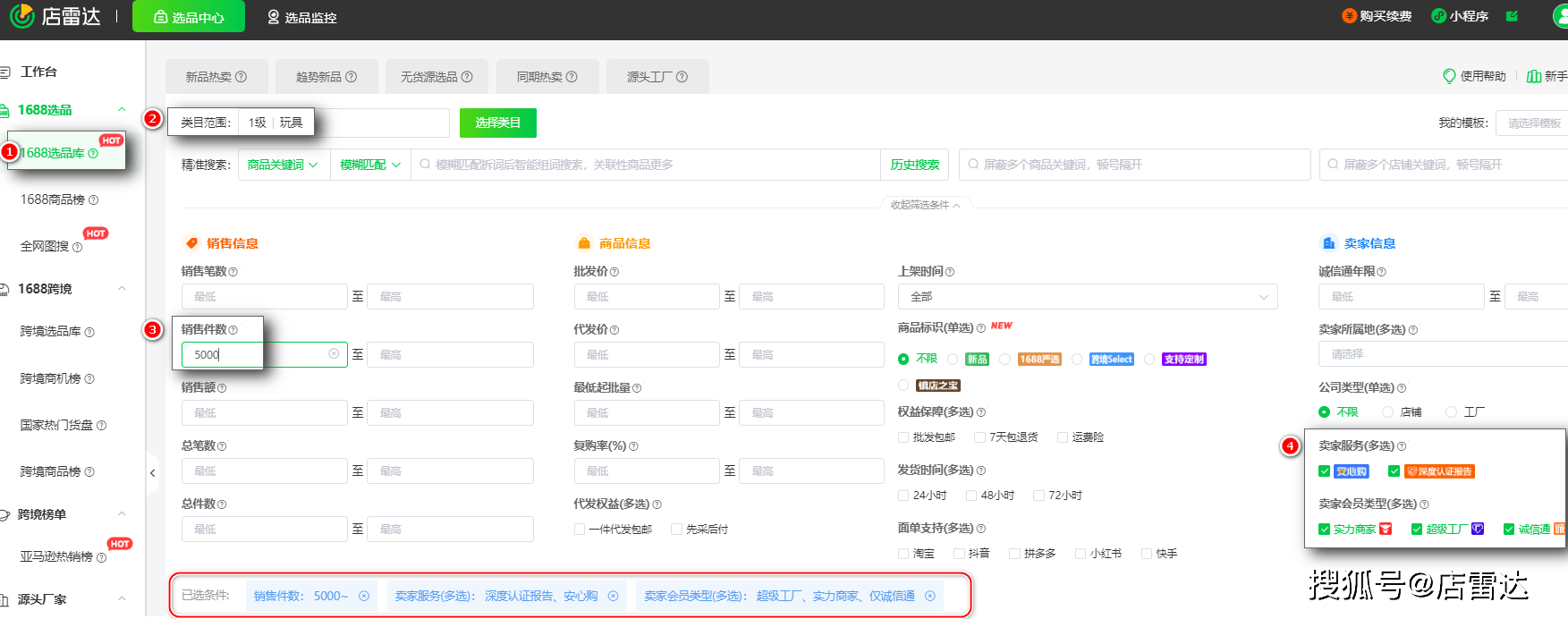Collapse the 跨境榜单 sidebar section
This screenshot has width=1568, height=619.
(x=123, y=514)
